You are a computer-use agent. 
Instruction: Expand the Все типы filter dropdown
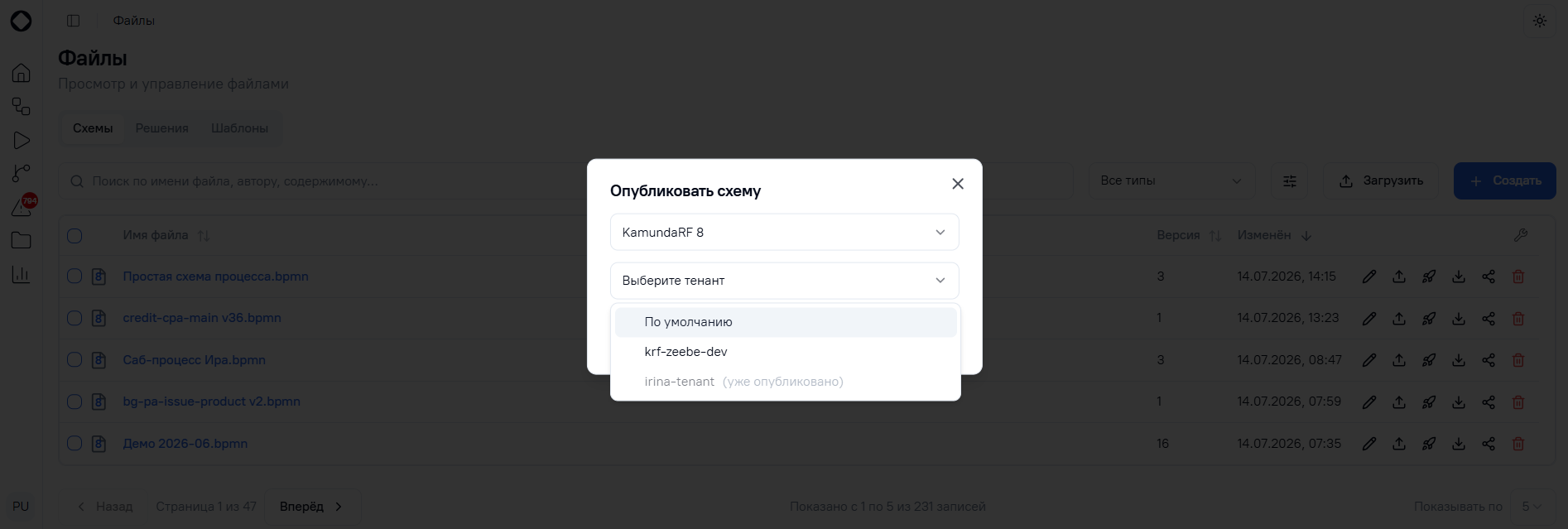[x=1171, y=180]
